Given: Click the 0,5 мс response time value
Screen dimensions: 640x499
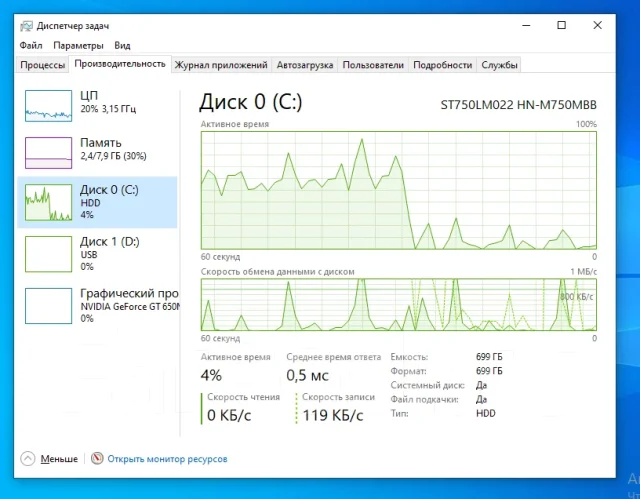Looking at the screenshot, I should pyautogui.click(x=307, y=375).
